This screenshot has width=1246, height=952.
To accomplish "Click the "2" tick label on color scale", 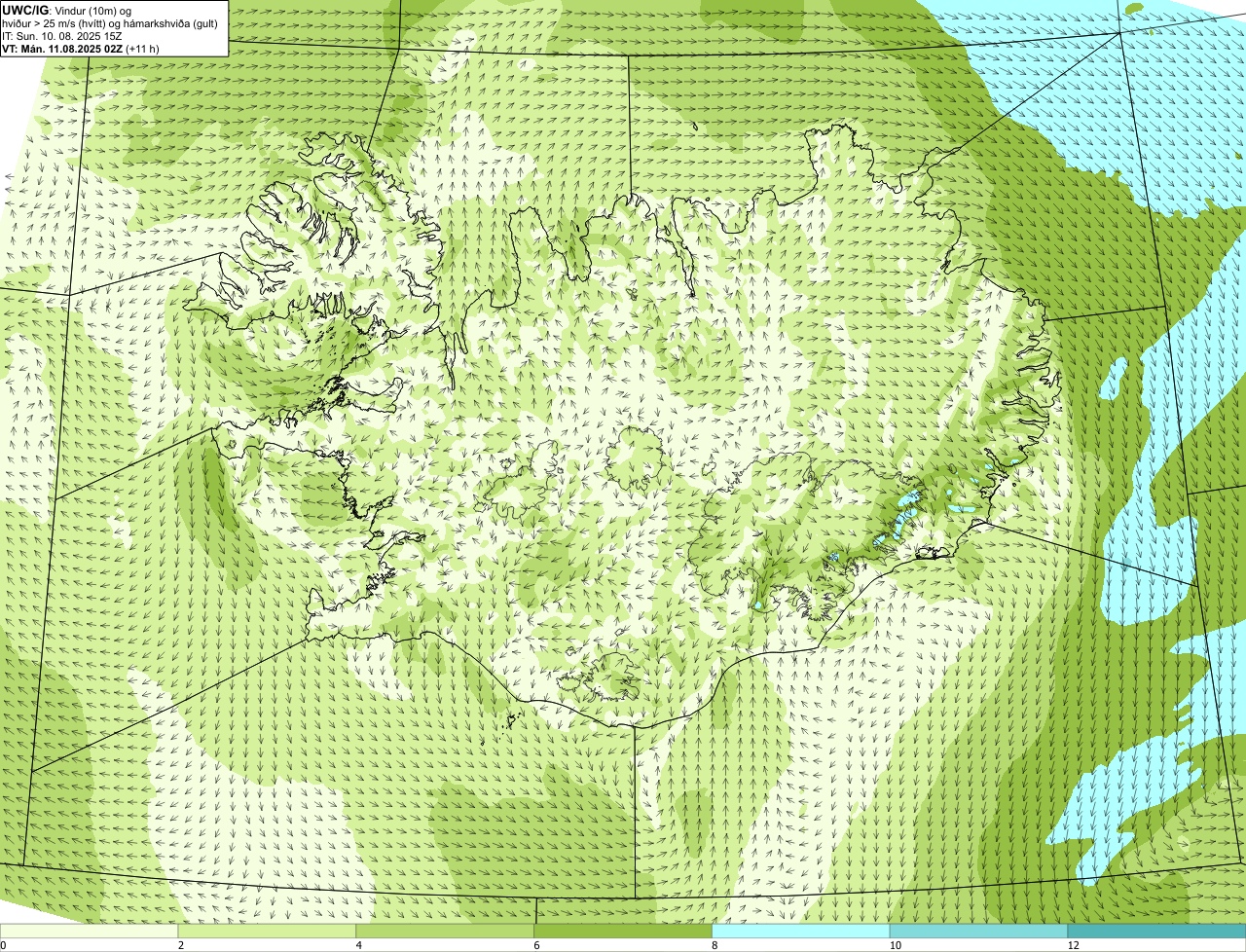I will click(x=181, y=945).
